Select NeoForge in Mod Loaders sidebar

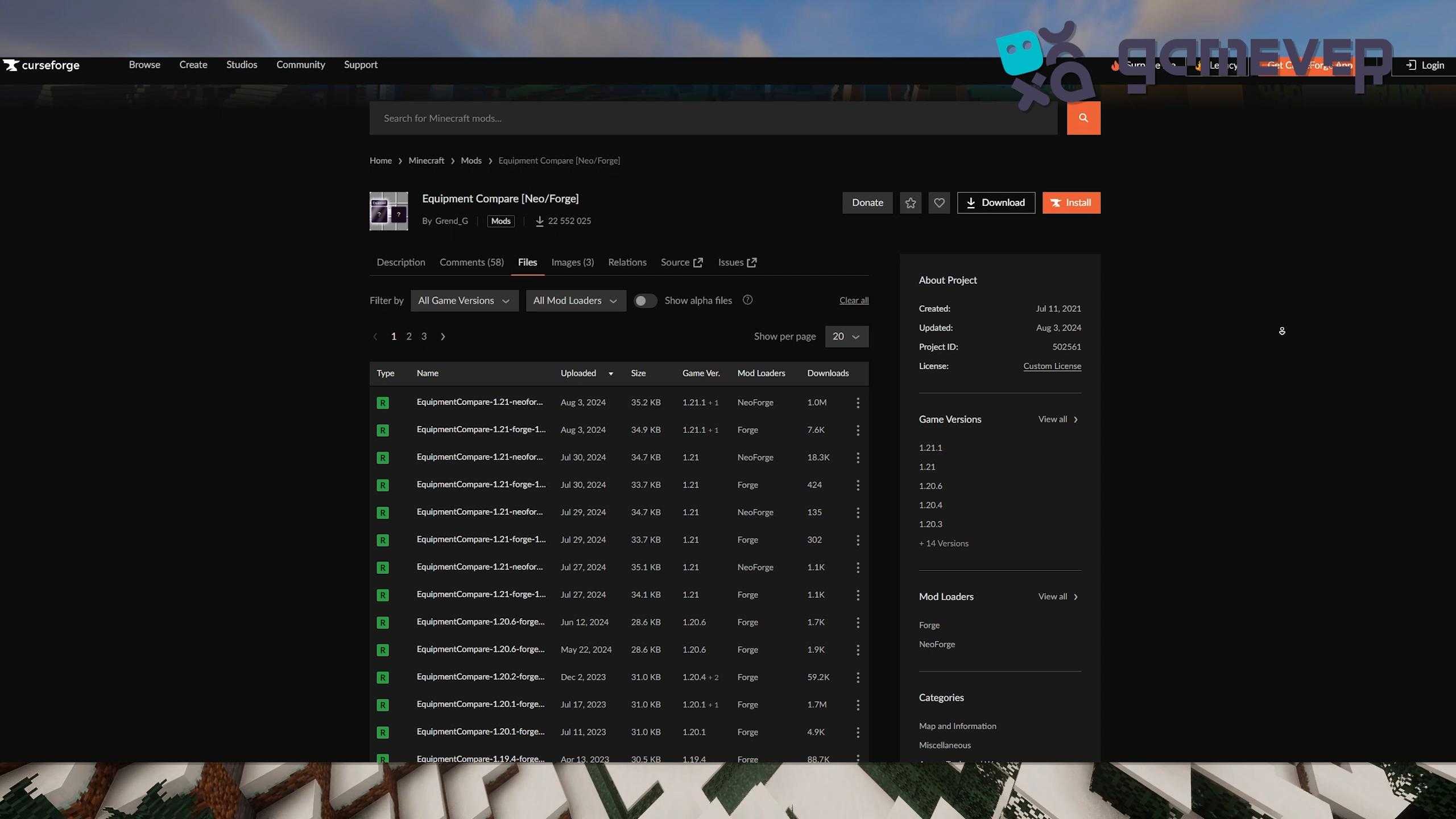click(x=937, y=644)
